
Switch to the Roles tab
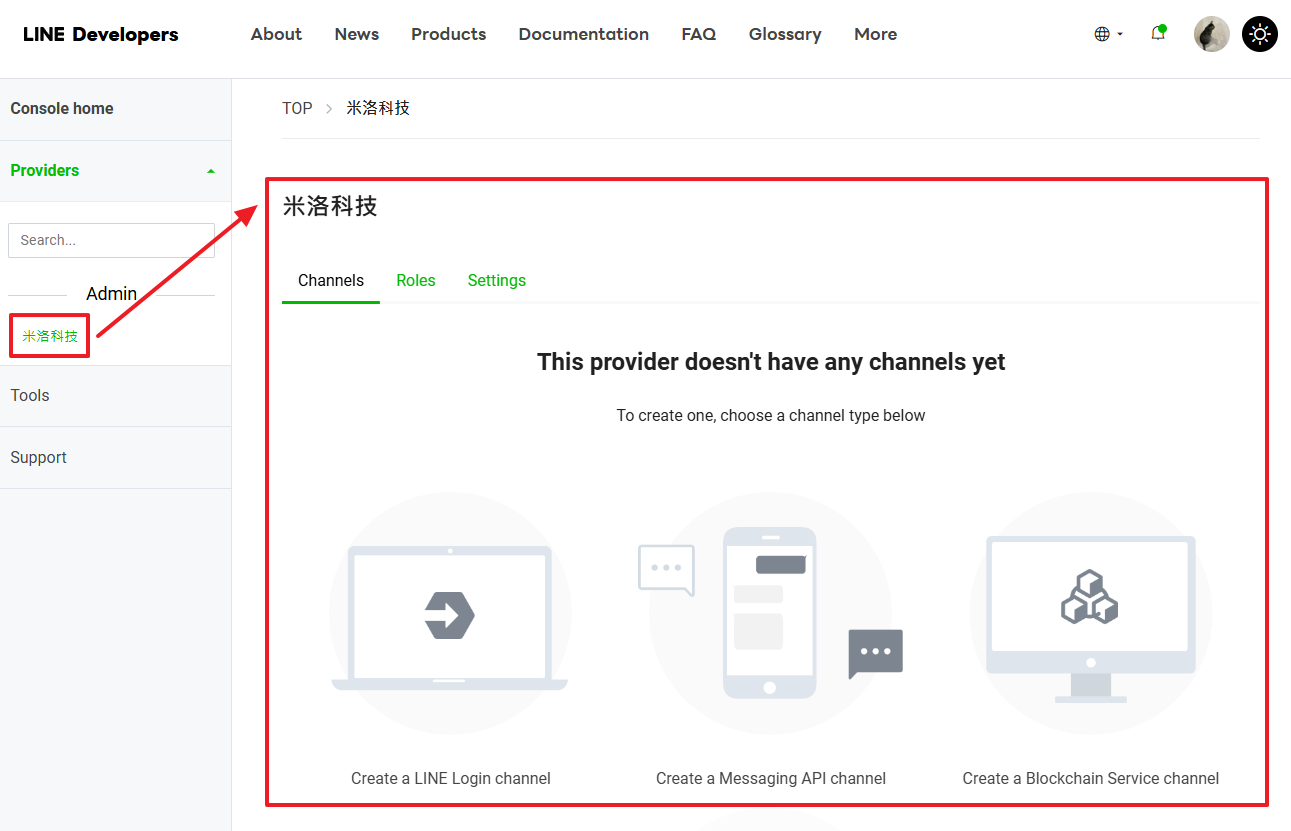point(416,281)
